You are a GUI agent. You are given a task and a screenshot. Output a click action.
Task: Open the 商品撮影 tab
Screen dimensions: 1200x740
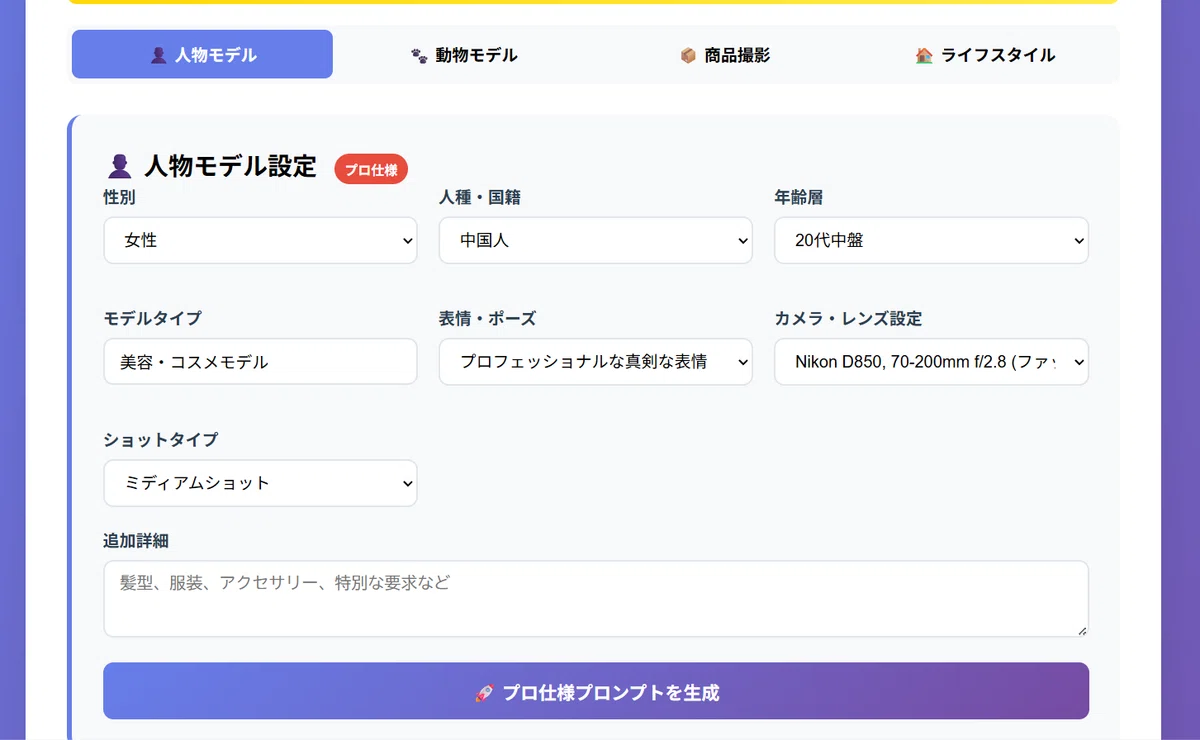[725, 54]
